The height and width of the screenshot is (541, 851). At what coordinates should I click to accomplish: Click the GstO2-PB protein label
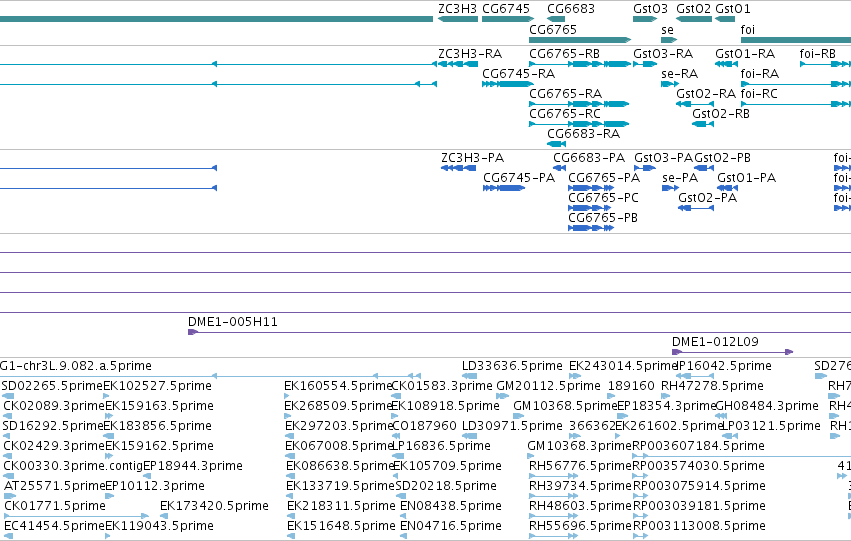(x=722, y=158)
